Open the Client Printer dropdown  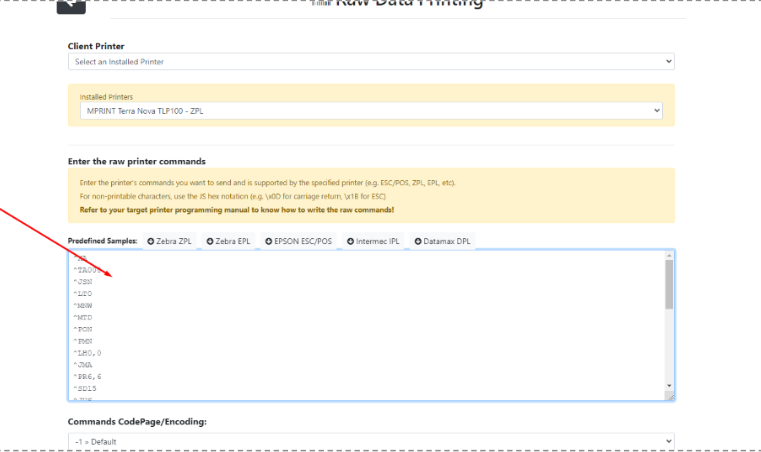[x=371, y=62]
